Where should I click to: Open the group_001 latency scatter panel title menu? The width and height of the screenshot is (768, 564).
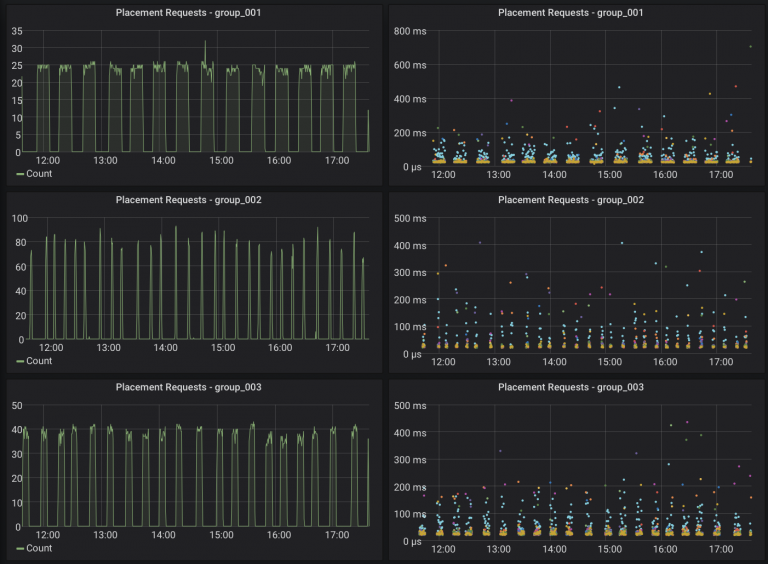[571, 13]
